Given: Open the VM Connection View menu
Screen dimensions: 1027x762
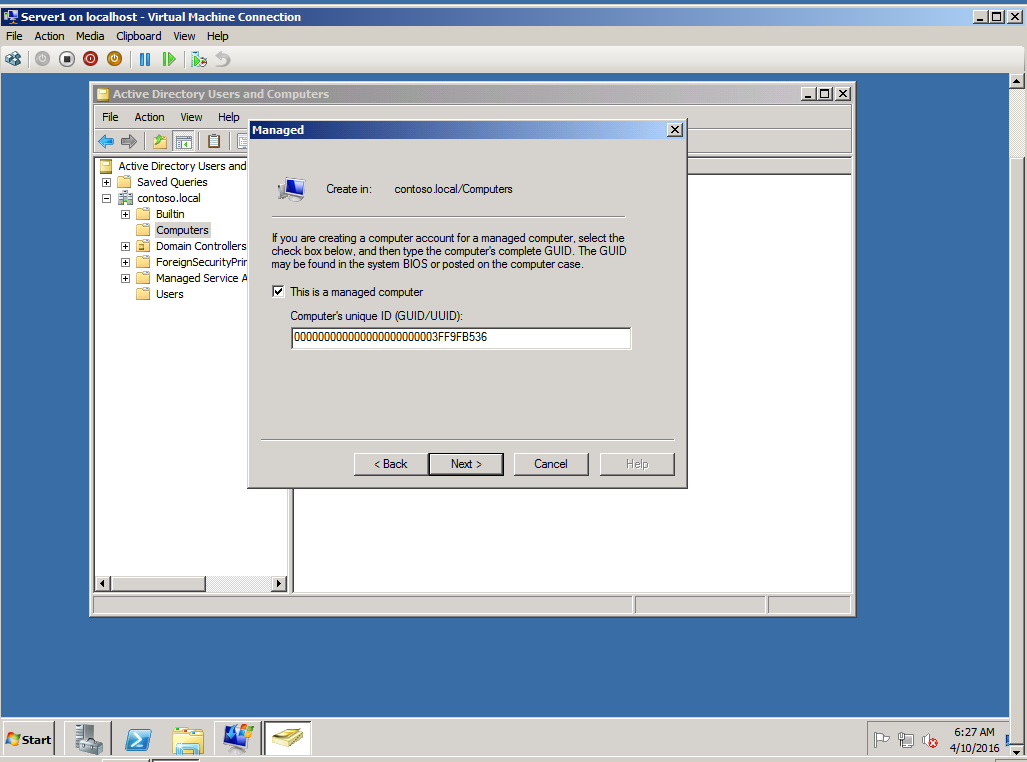Looking at the screenshot, I should point(184,36).
